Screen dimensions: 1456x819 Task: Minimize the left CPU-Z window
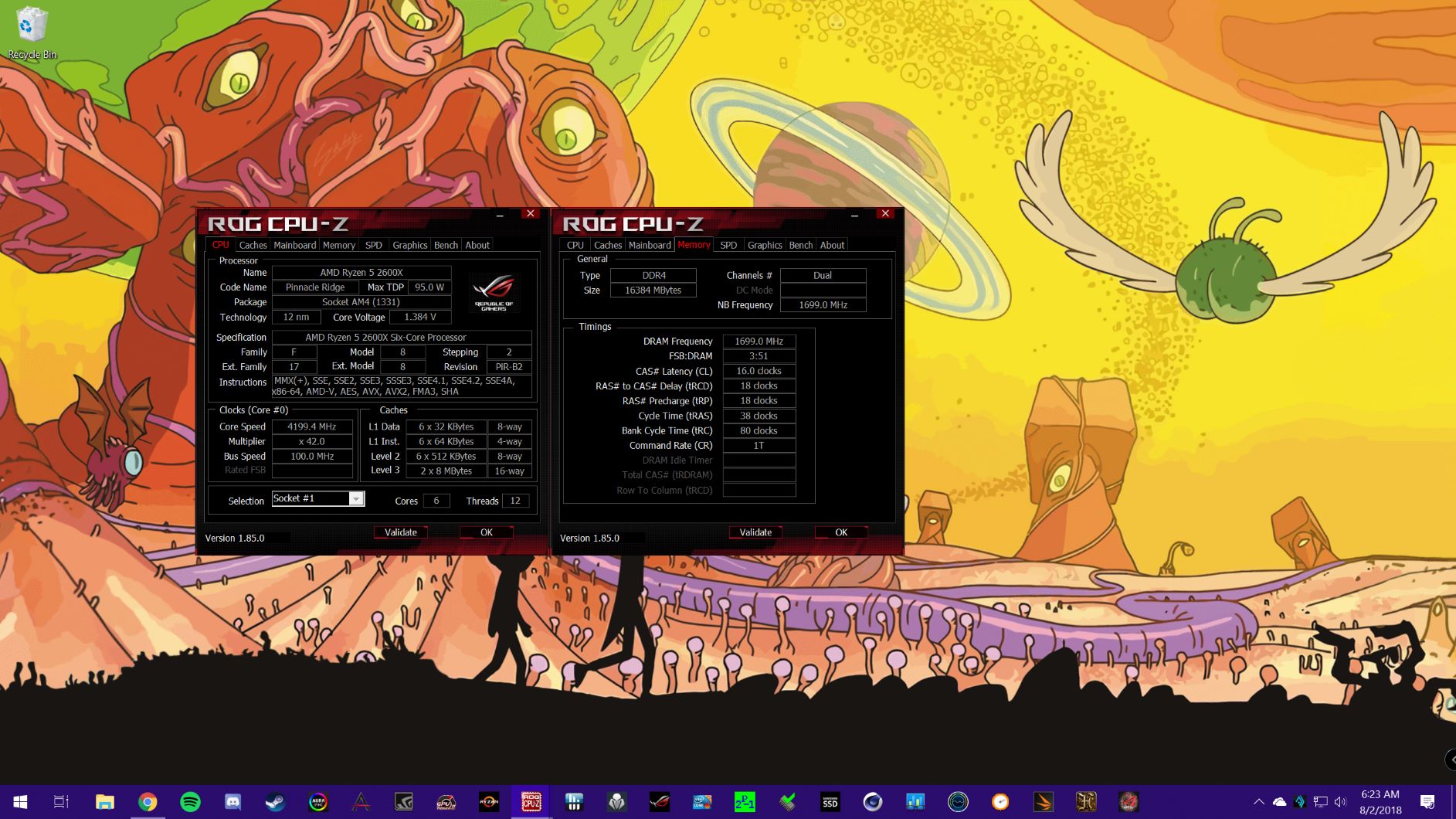point(500,215)
